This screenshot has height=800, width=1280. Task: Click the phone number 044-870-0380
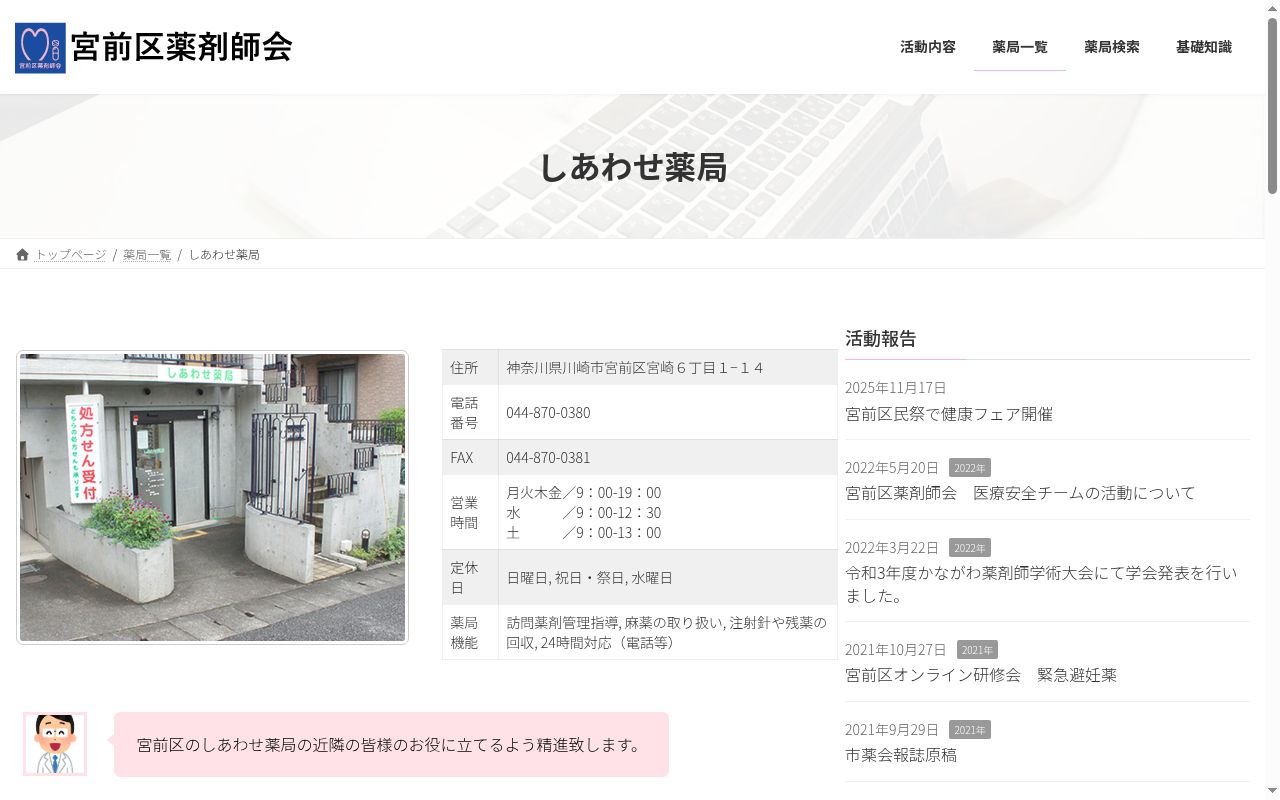click(x=548, y=413)
